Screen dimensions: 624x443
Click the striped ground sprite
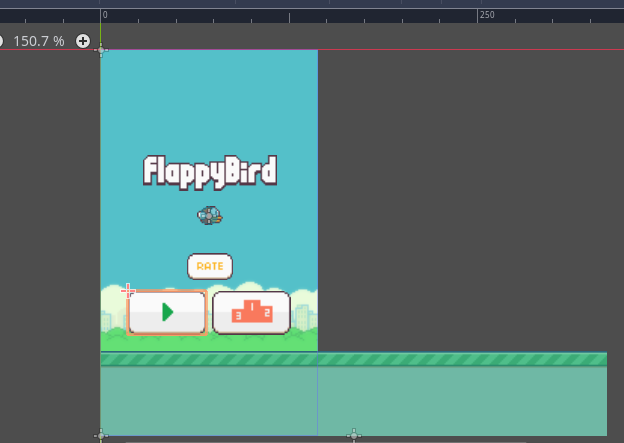pyautogui.click(x=354, y=394)
